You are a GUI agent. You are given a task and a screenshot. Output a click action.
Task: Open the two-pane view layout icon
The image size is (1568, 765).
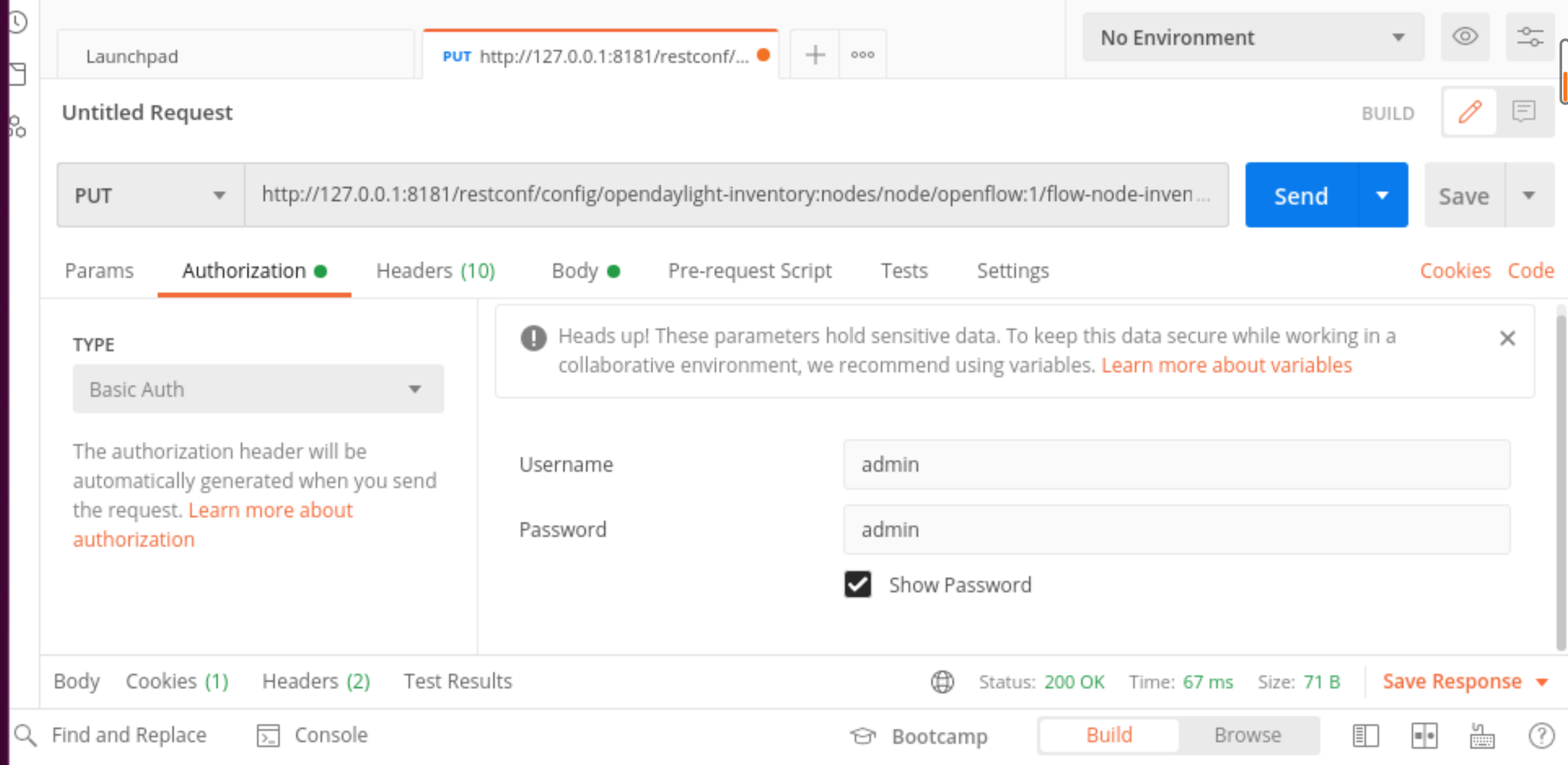[1424, 736]
